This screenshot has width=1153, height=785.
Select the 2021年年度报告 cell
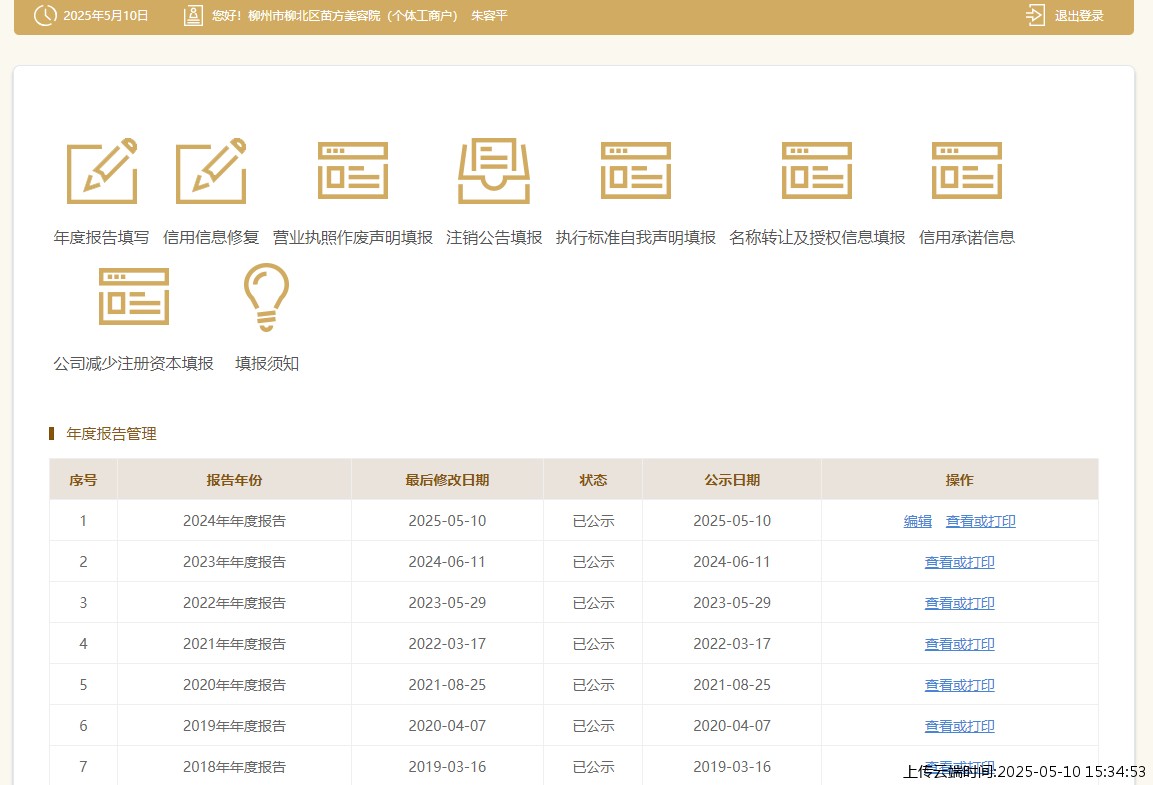coord(235,645)
